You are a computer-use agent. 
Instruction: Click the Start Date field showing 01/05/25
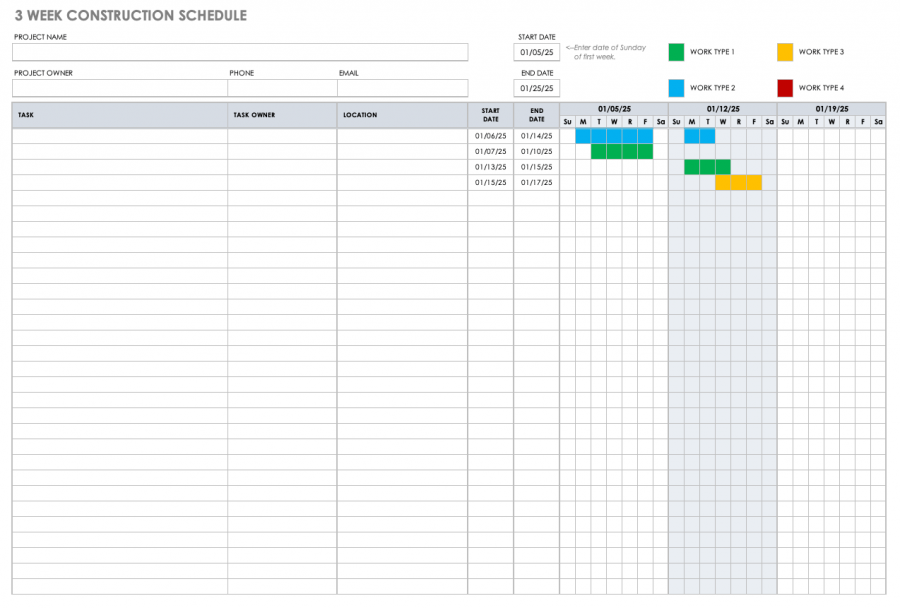pos(536,51)
